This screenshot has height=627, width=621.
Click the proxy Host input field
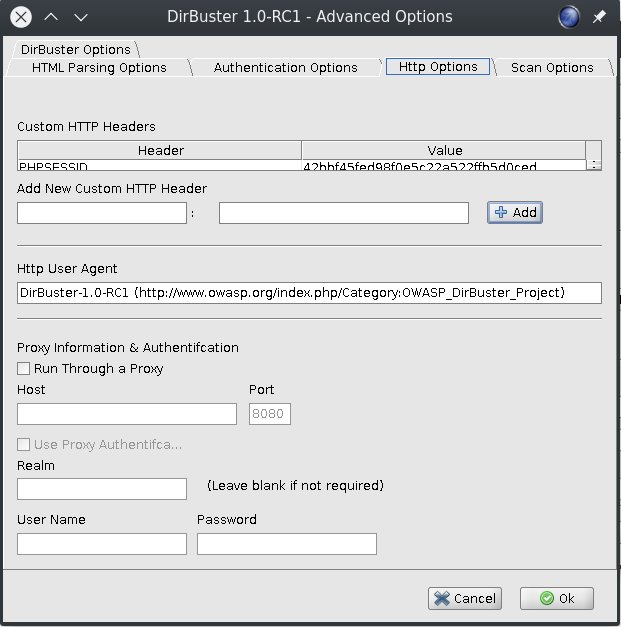click(x=127, y=414)
